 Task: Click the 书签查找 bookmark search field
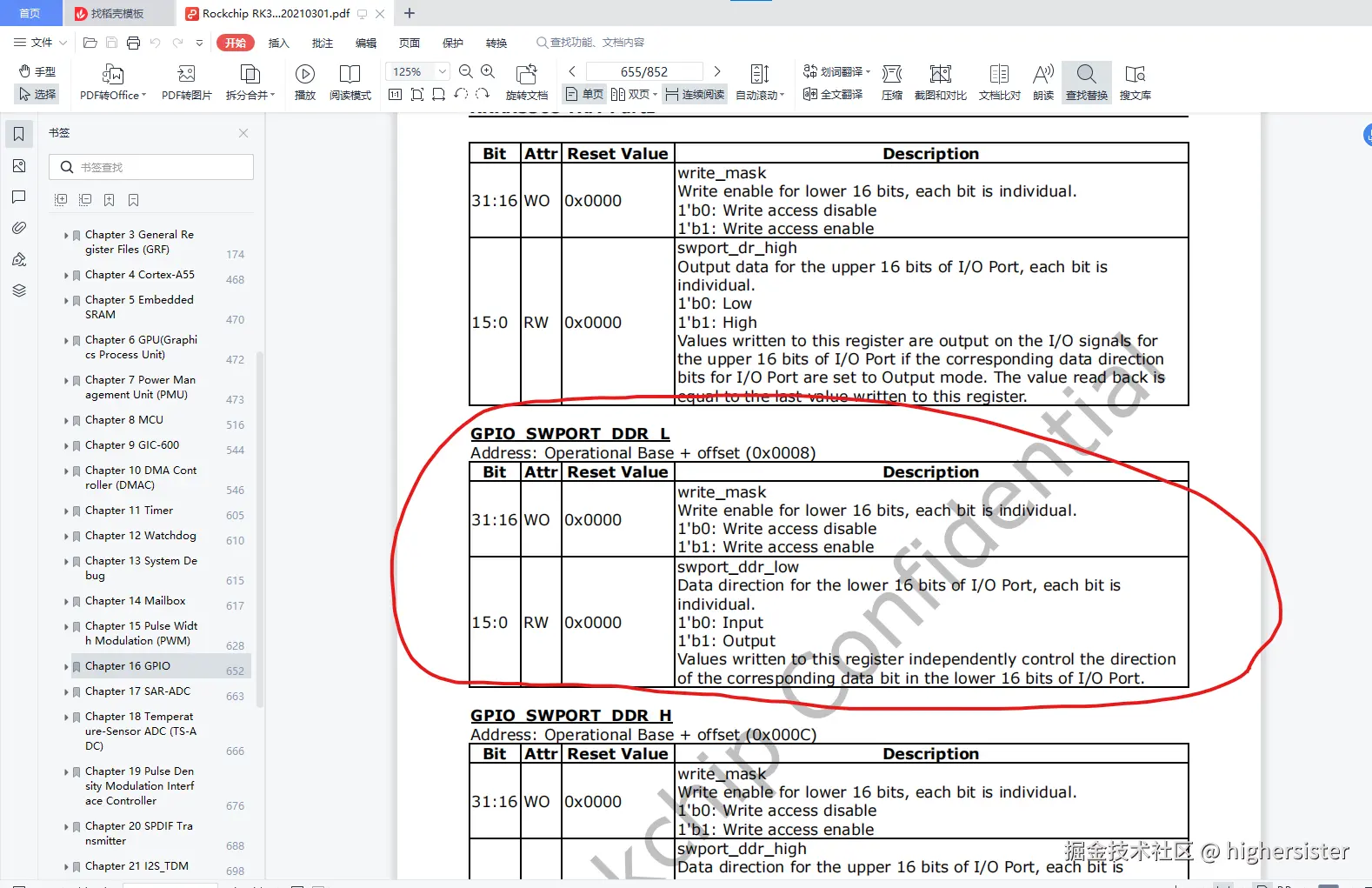tap(151, 167)
